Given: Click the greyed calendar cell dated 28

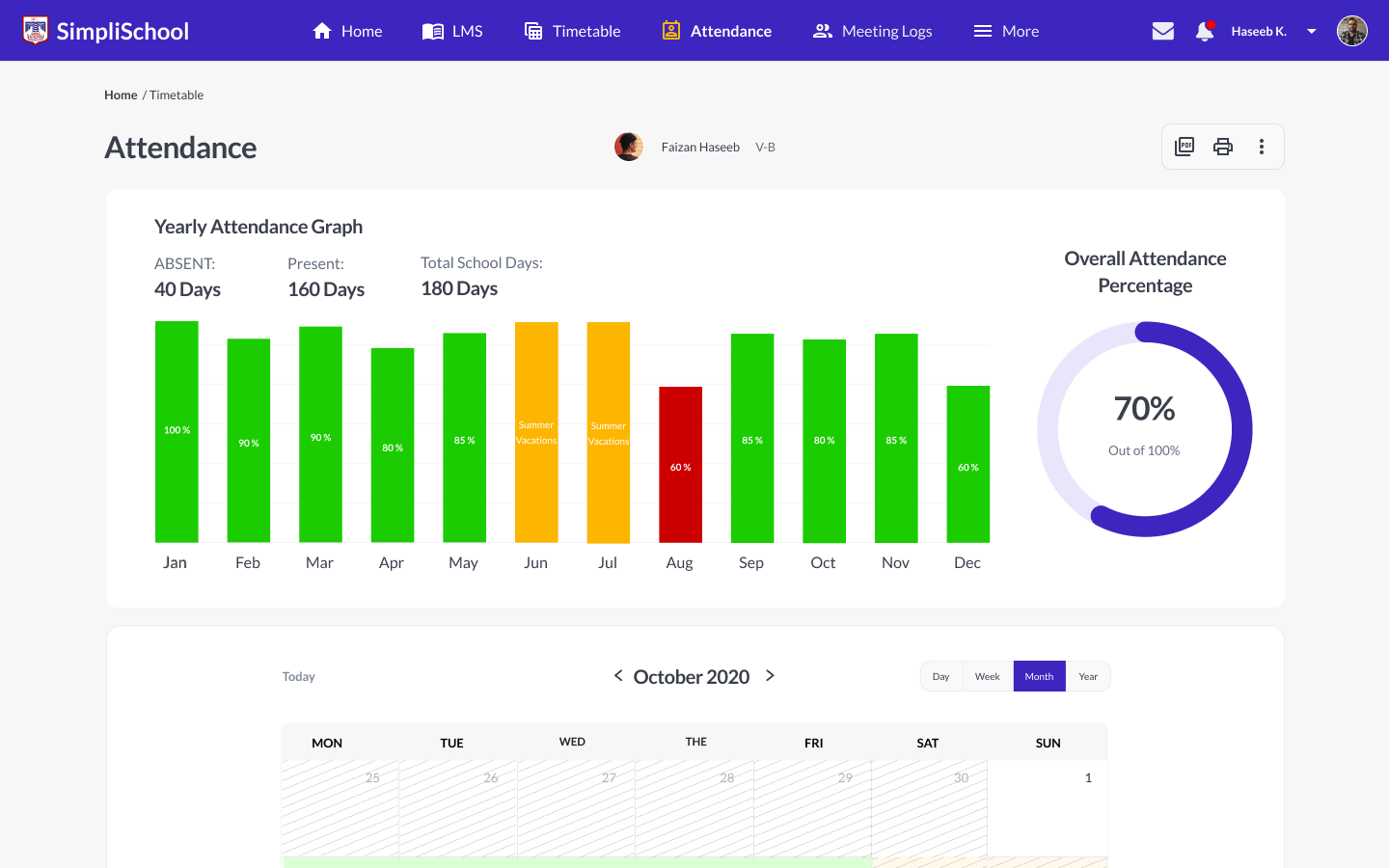Looking at the screenshot, I should [694, 808].
